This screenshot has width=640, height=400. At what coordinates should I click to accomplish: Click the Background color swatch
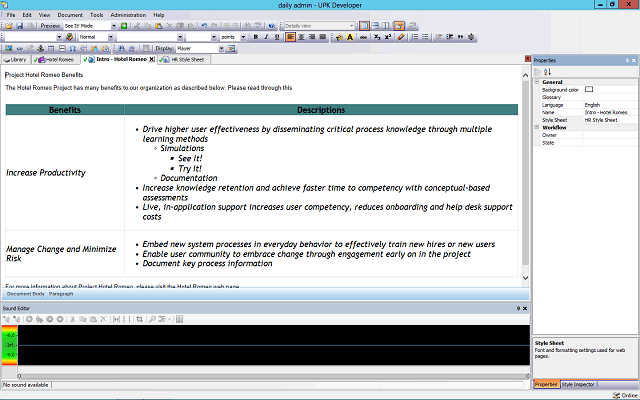pos(589,90)
